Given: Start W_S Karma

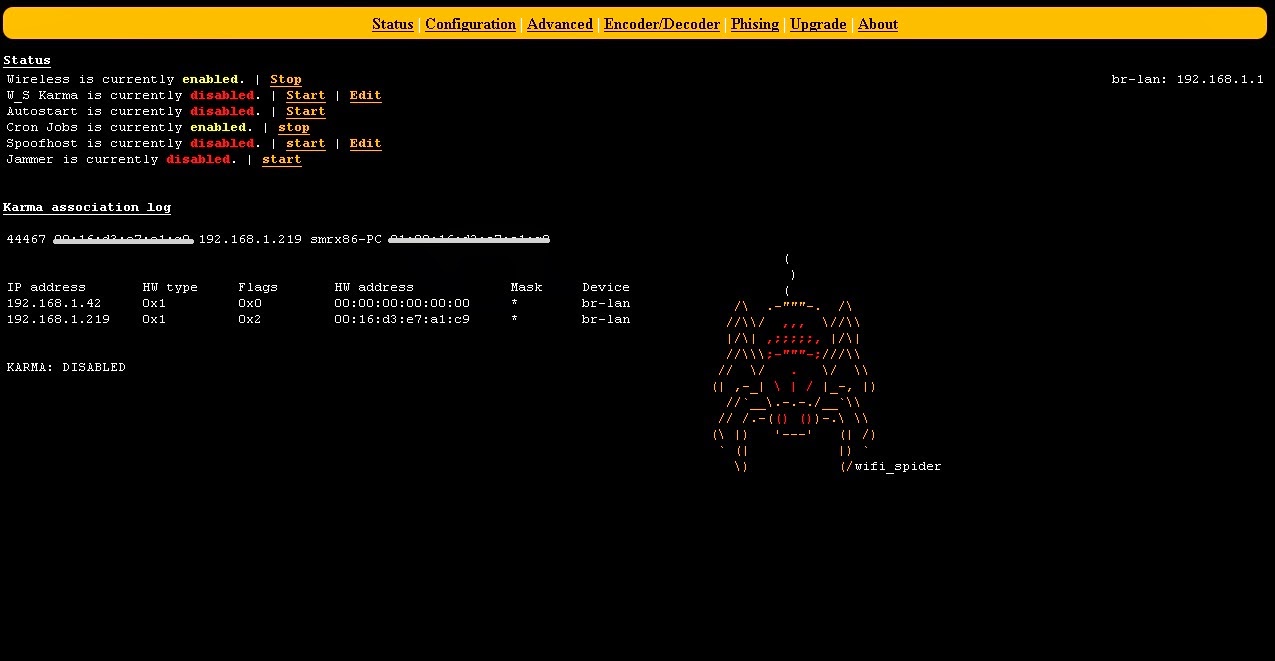Looking at the screenshot, I should (305, 95).
